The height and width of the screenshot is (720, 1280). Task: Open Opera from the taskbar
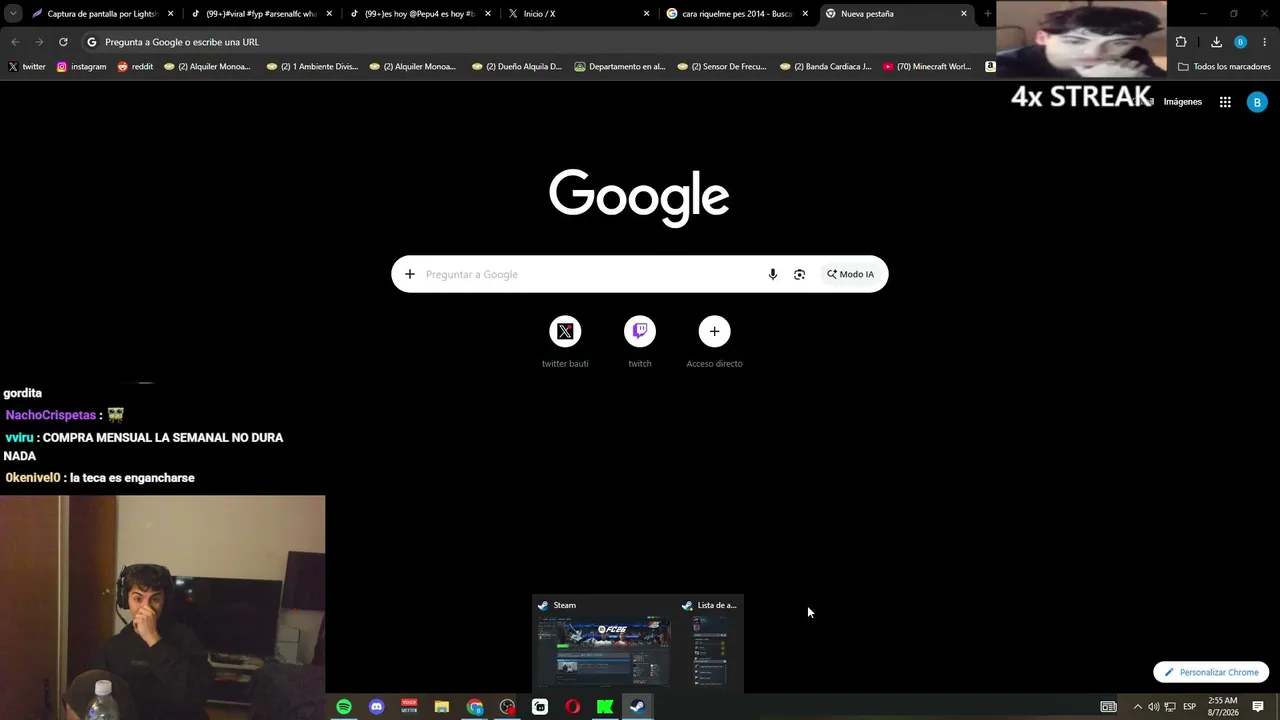(x=572, y=707)
